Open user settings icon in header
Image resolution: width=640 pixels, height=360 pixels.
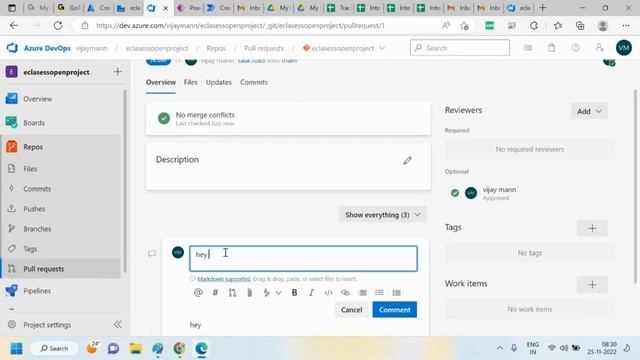pos(599,48)
